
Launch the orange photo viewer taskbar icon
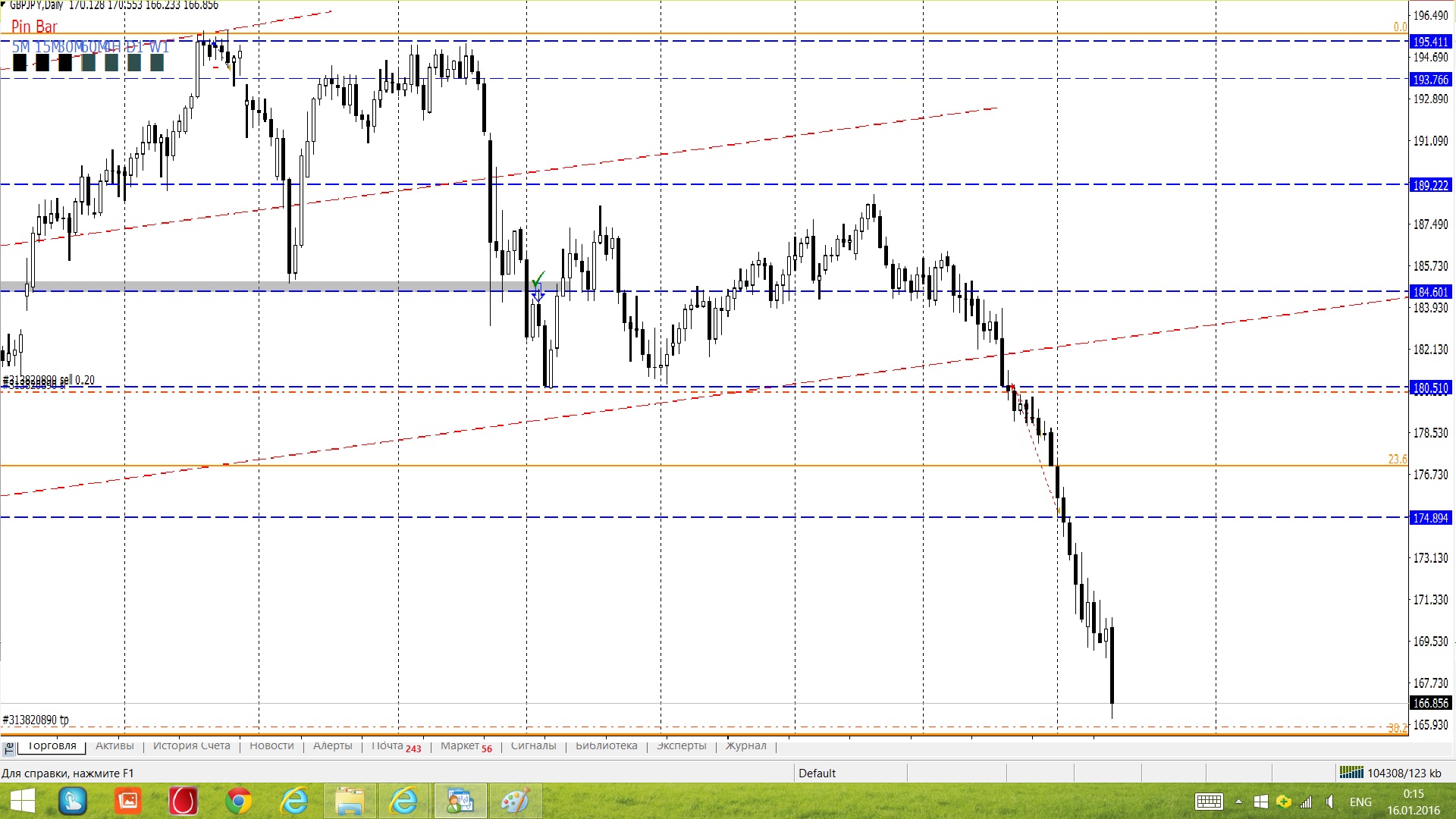(128, 801)
